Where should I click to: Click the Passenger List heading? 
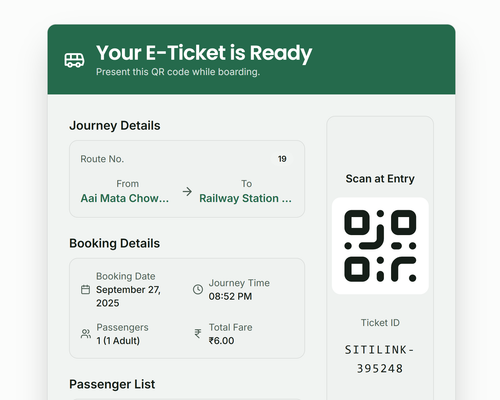point(112,384)
